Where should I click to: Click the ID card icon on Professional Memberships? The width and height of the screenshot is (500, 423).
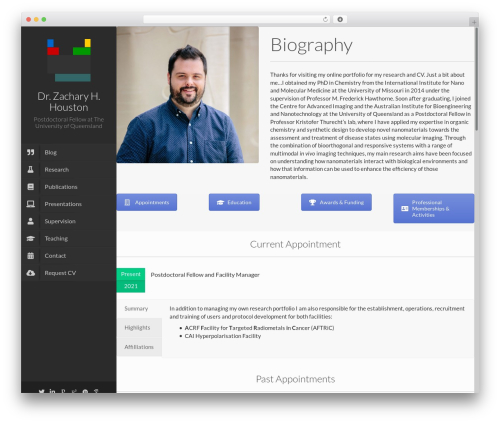[405, 209]
